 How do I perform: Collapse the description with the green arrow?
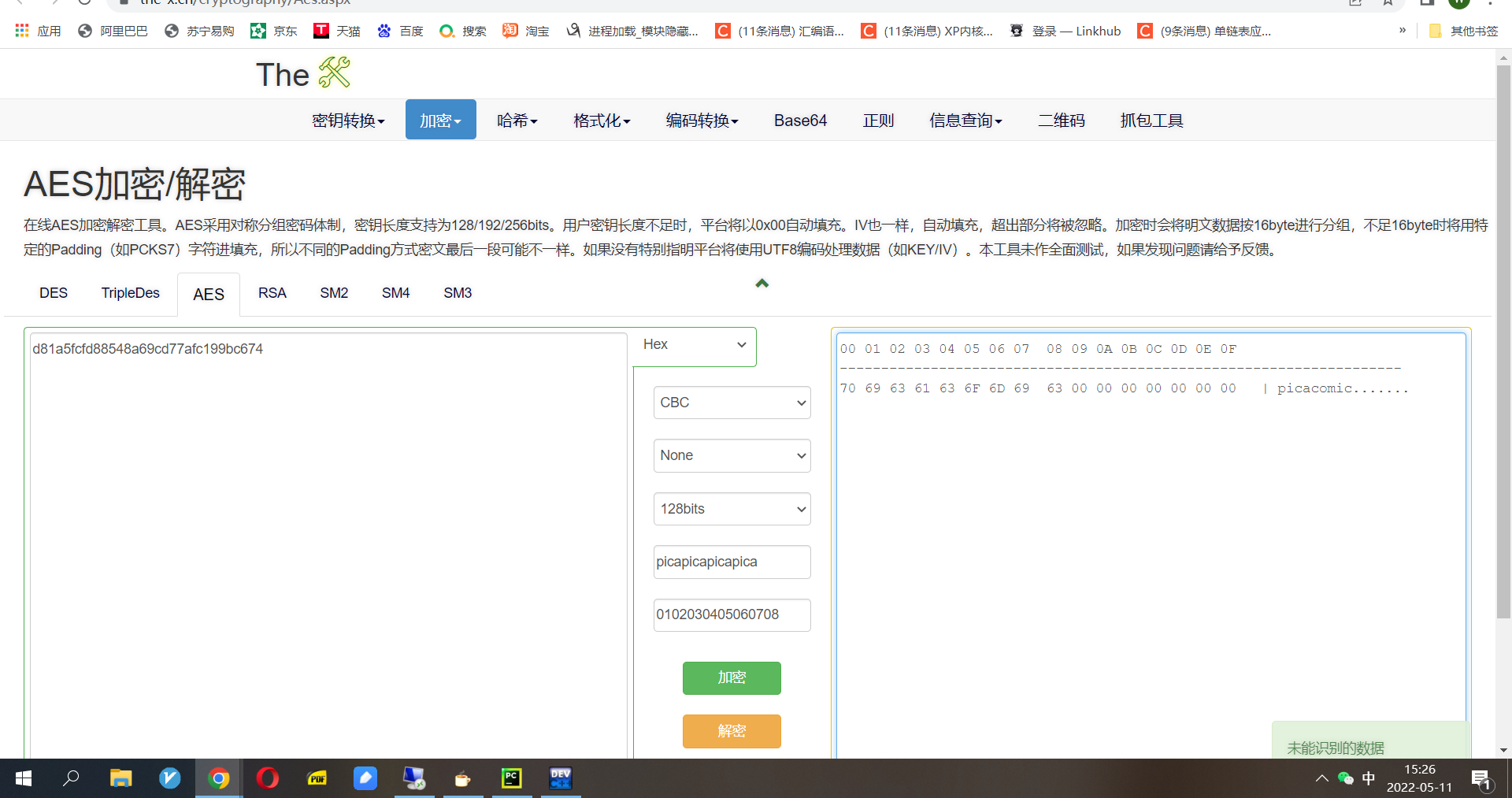[x=762, y=284]
